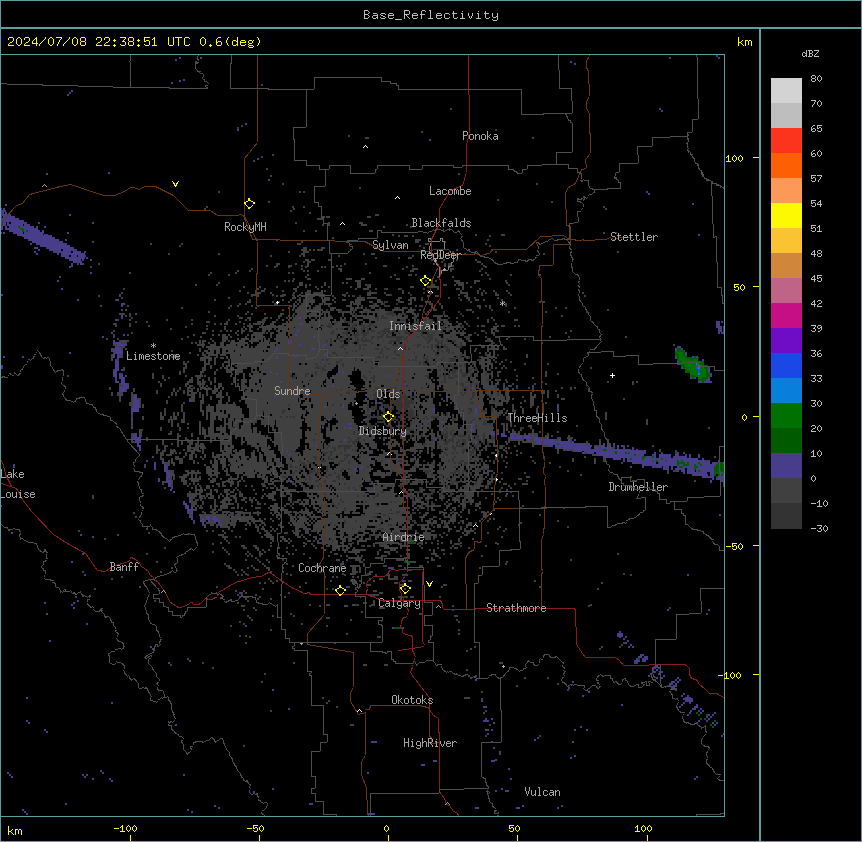Click the yellow diamond marker above RockyMH

point(250,204)
